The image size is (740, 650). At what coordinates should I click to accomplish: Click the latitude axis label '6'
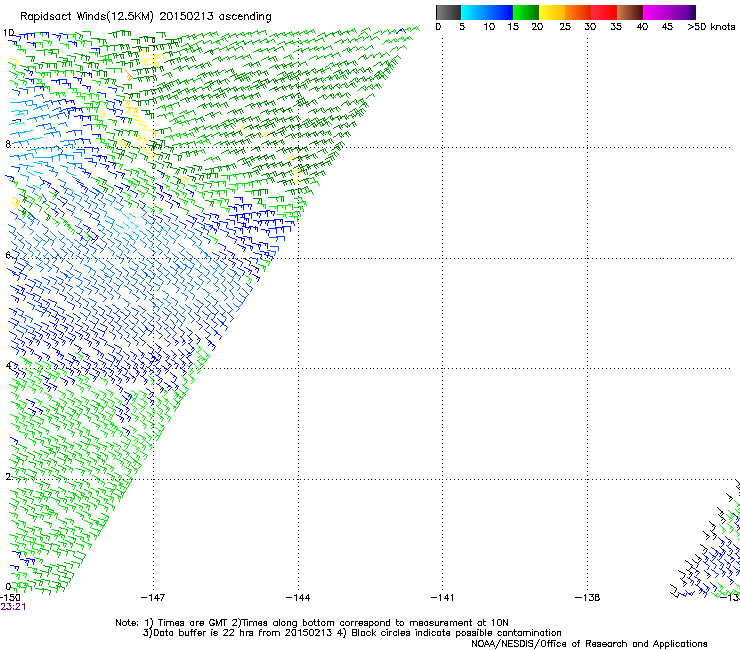click(8, 255)
